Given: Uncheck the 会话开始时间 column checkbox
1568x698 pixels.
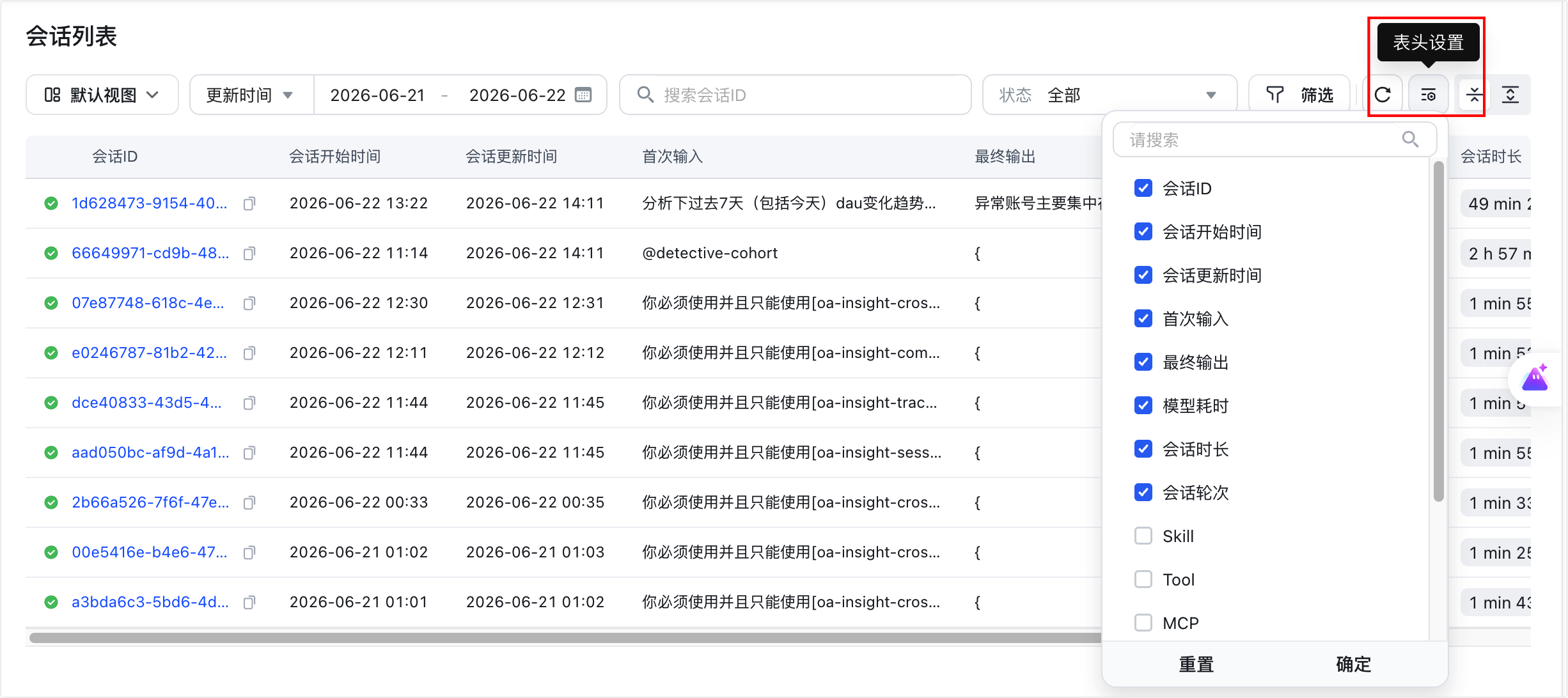Looking at the screenshot, I should (x=1143, y=231).
